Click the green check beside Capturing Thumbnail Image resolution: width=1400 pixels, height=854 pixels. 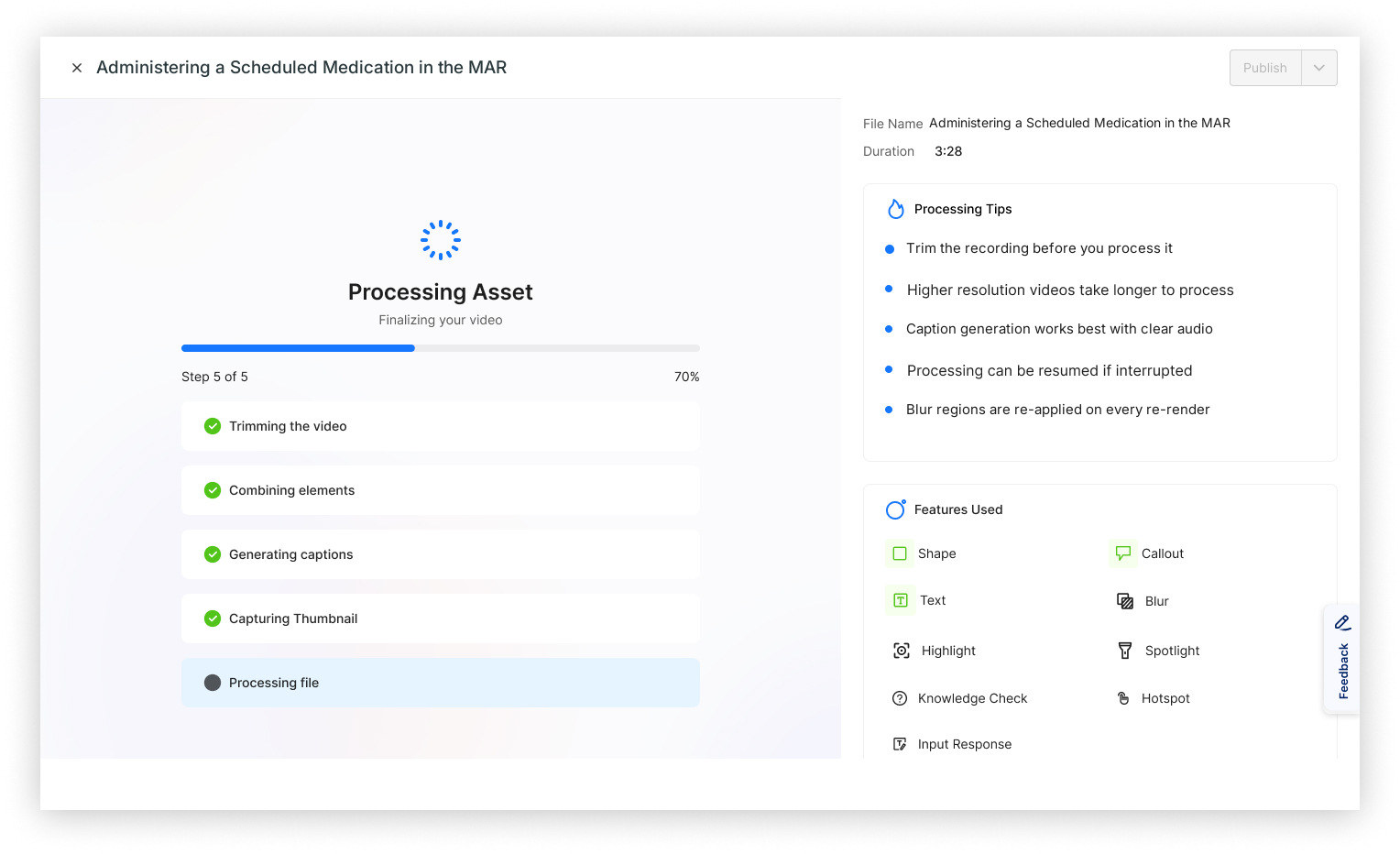pyautogui.click(x=213, y=619)
